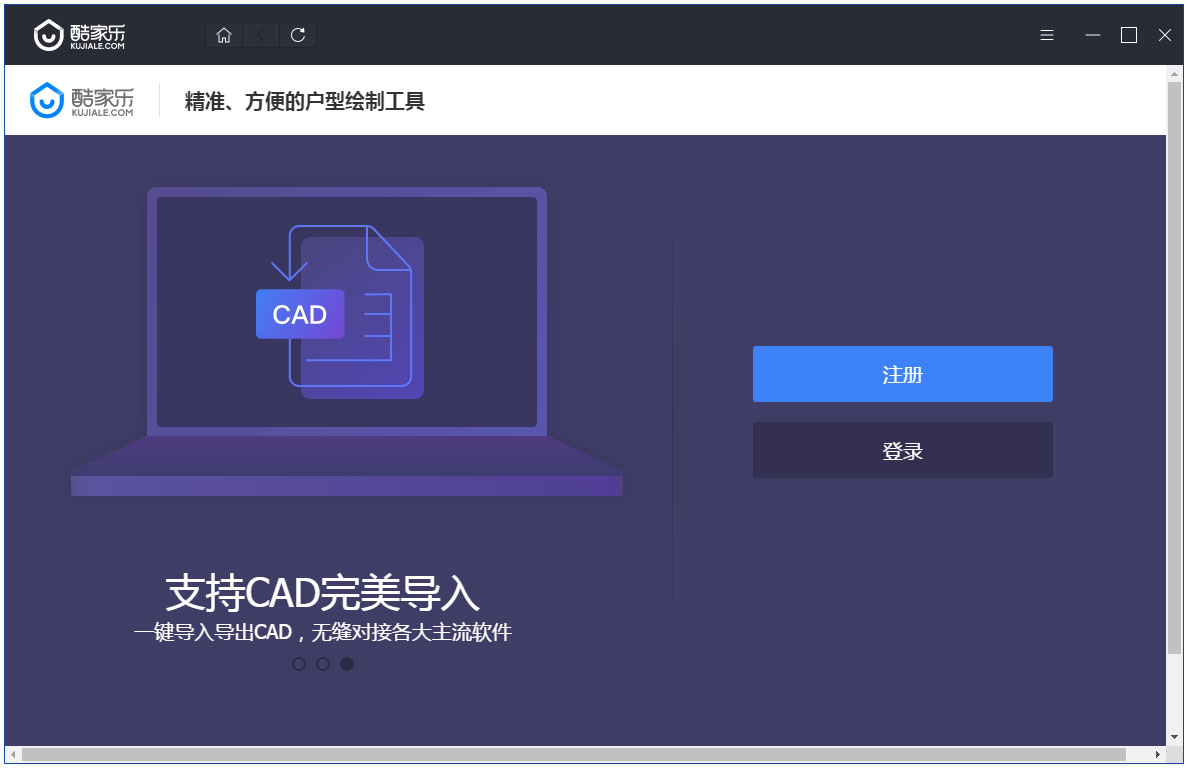The width and height of the screenshot is (1187, 768).
Task: Minimize the Kujiale window
Action: [x=1092, y=35]
